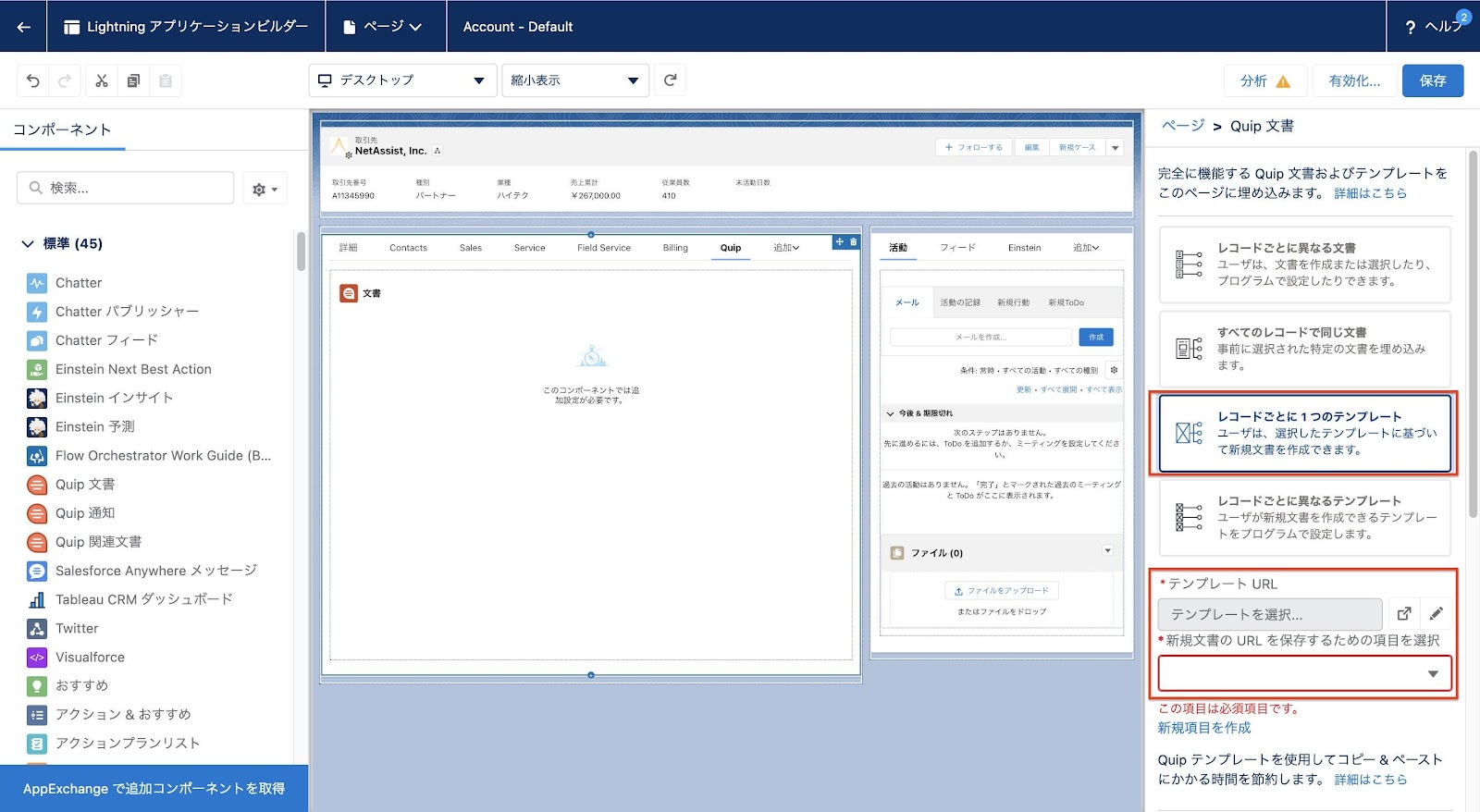
Task: Click pencil edit icon for template URL
Action: (1436, 614)
